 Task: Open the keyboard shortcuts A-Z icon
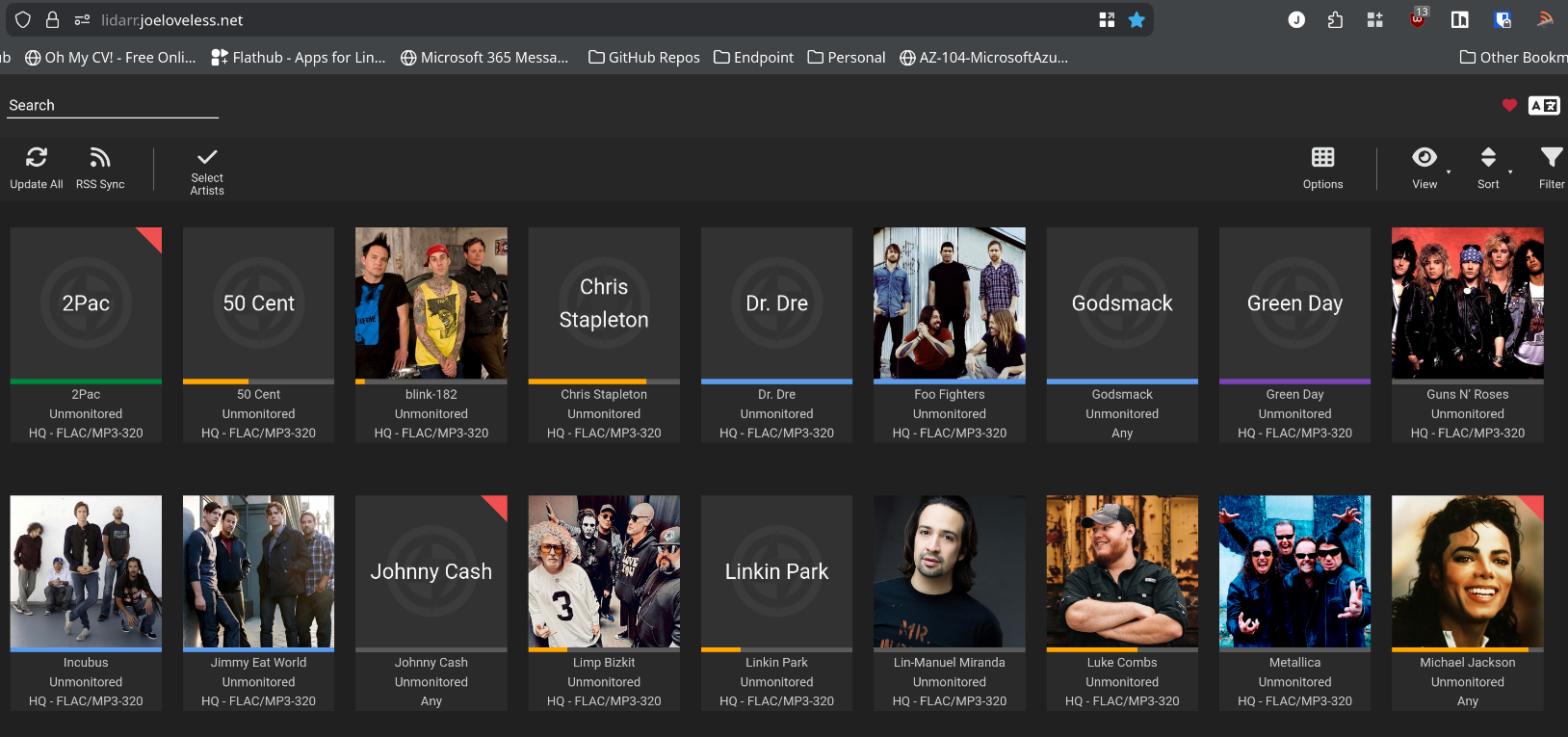1544,105
